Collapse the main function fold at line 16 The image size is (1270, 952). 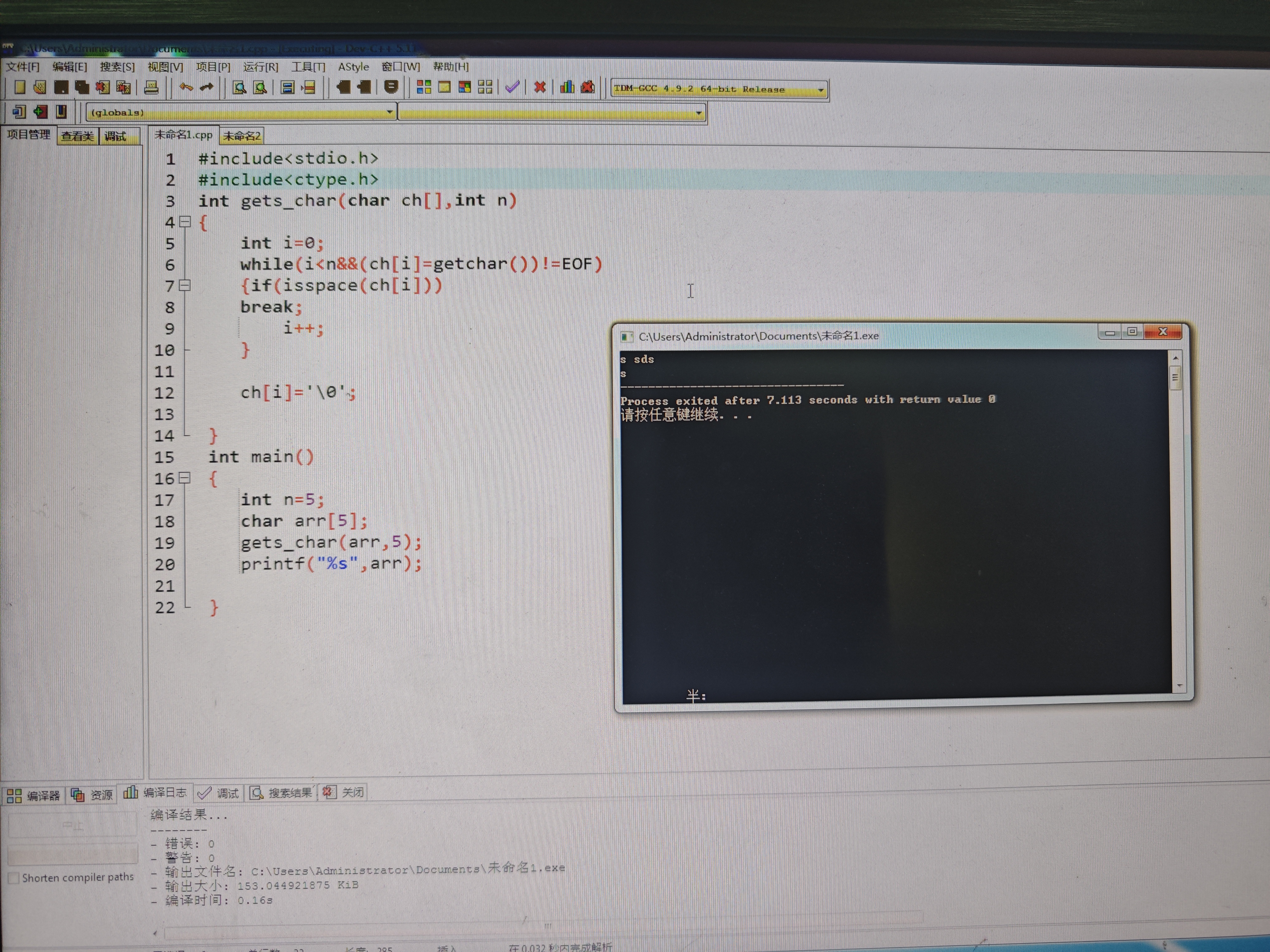(x=185, y=478)
